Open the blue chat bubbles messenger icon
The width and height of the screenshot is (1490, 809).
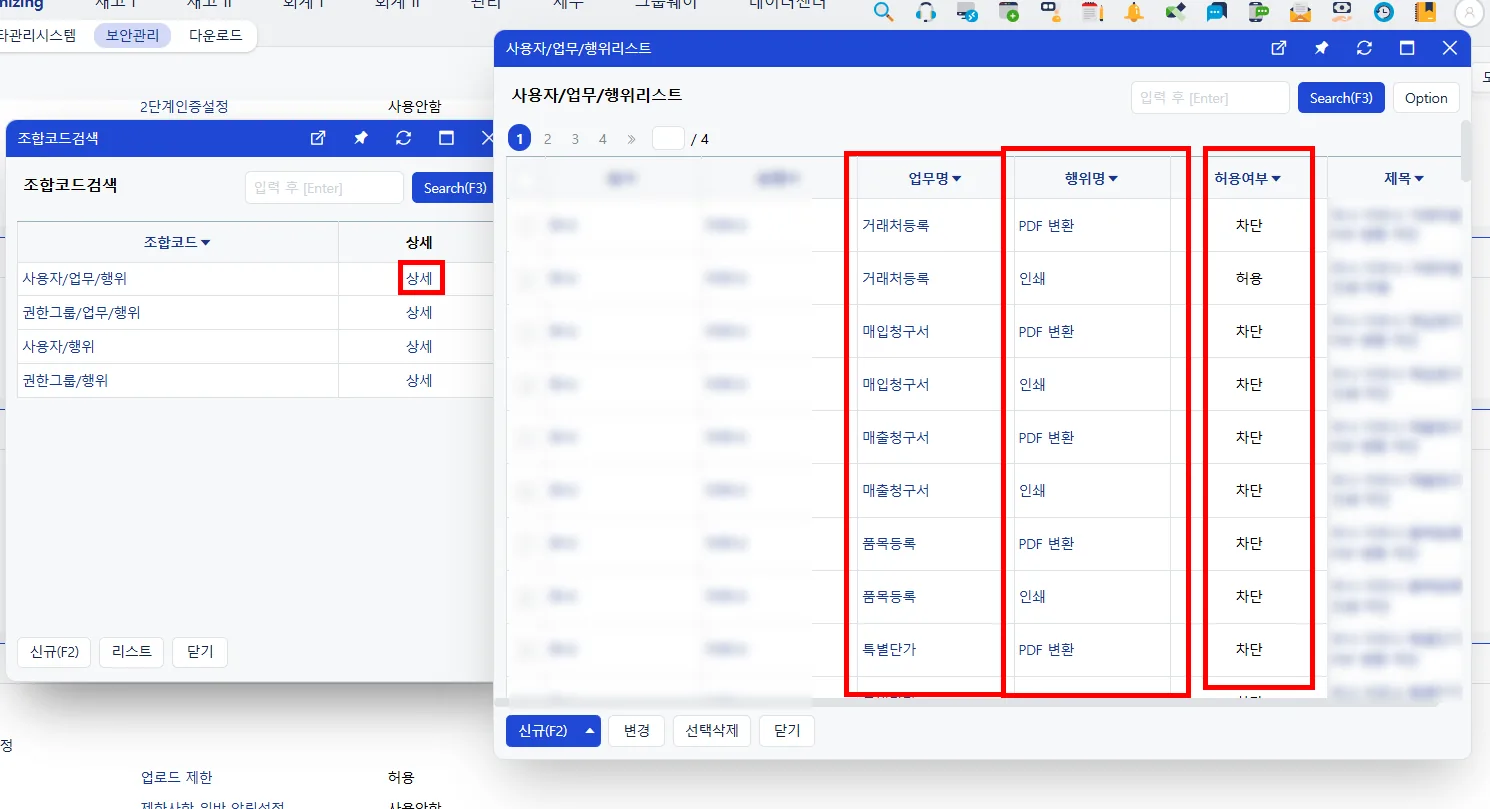[1217, 12]
